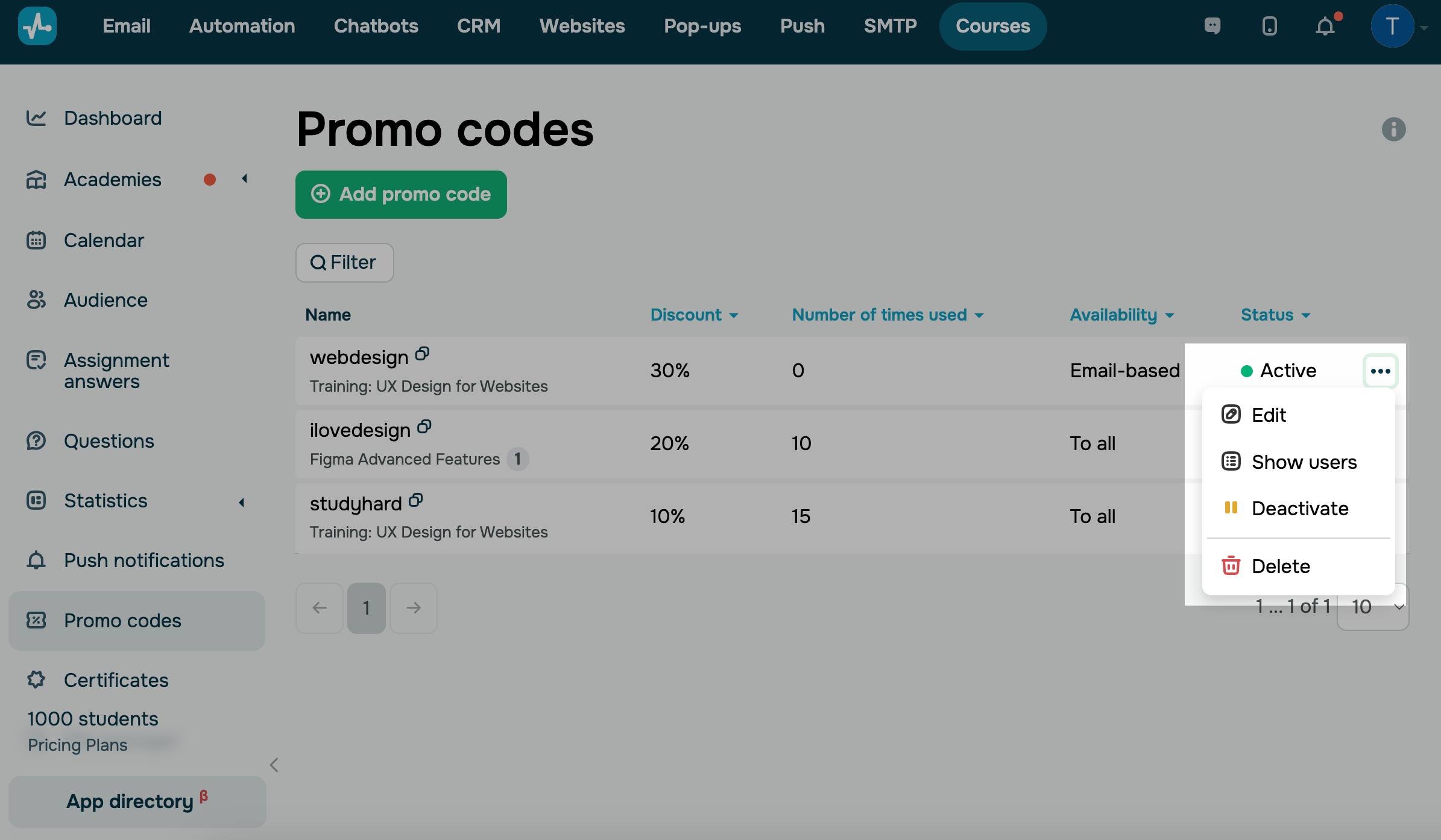Copy the ilovedesign promo code
This screenshot has width=1441, height=840.
(x=424, y=427)
